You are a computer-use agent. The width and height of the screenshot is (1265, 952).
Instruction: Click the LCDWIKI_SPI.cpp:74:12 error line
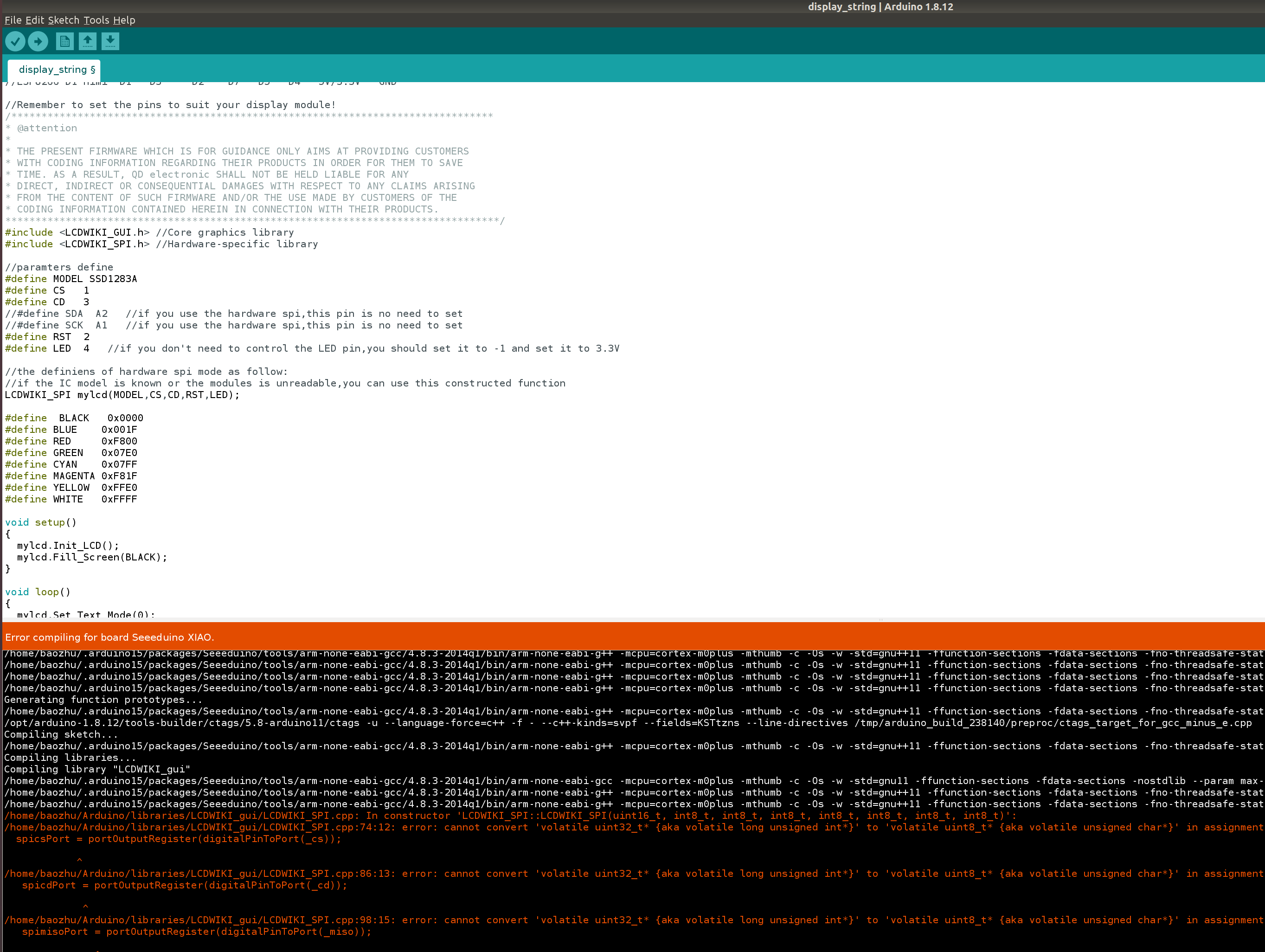pyautogui.click(x=634, y=827)
